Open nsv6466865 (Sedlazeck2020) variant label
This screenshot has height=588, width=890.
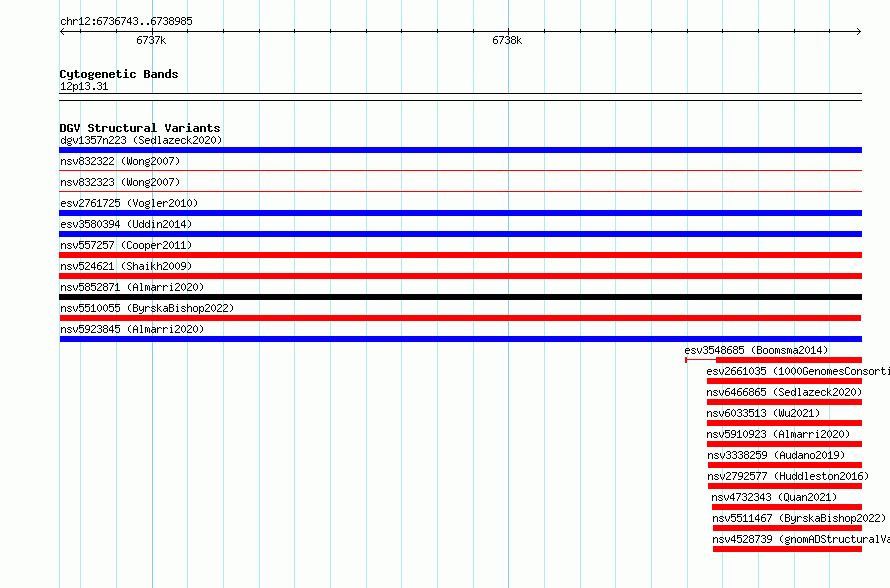tap(784, 392)
